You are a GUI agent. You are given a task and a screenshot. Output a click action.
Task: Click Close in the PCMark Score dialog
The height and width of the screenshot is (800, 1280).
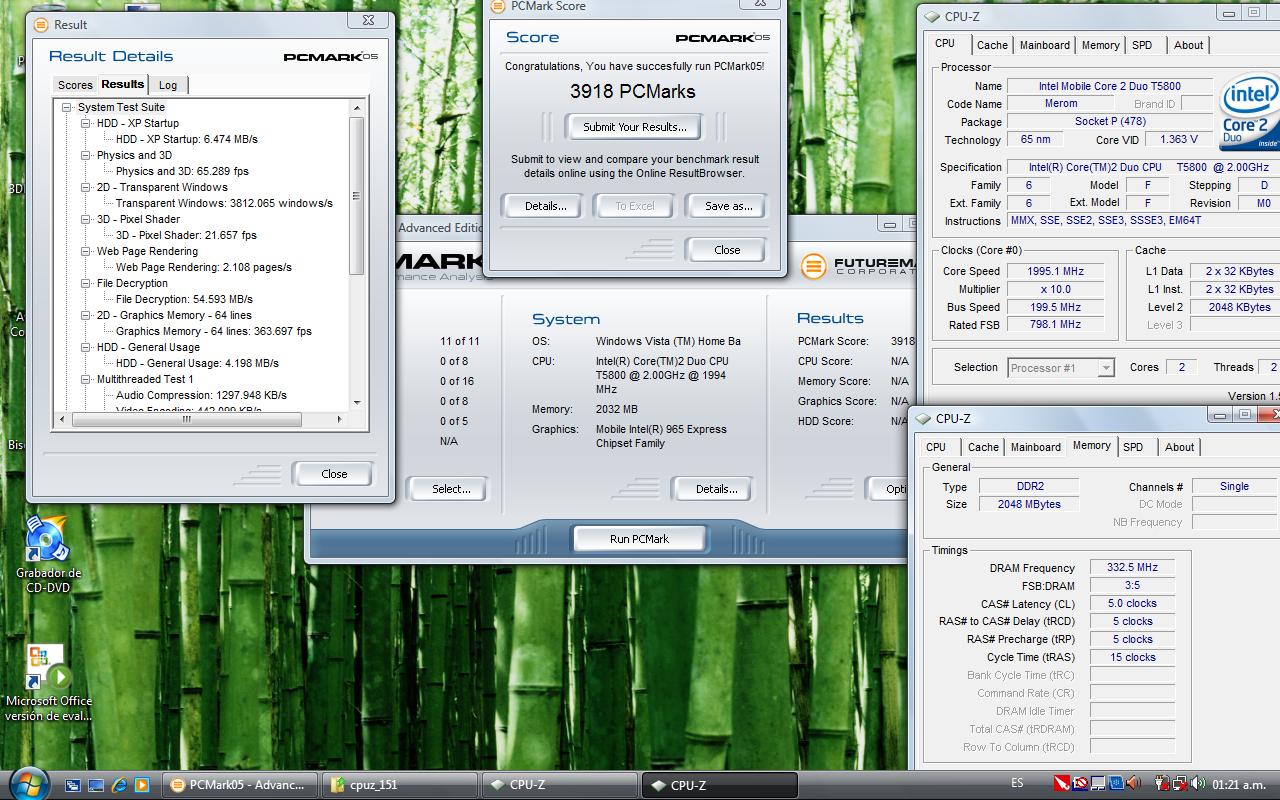pyautogui.click(x=727, y=250)
